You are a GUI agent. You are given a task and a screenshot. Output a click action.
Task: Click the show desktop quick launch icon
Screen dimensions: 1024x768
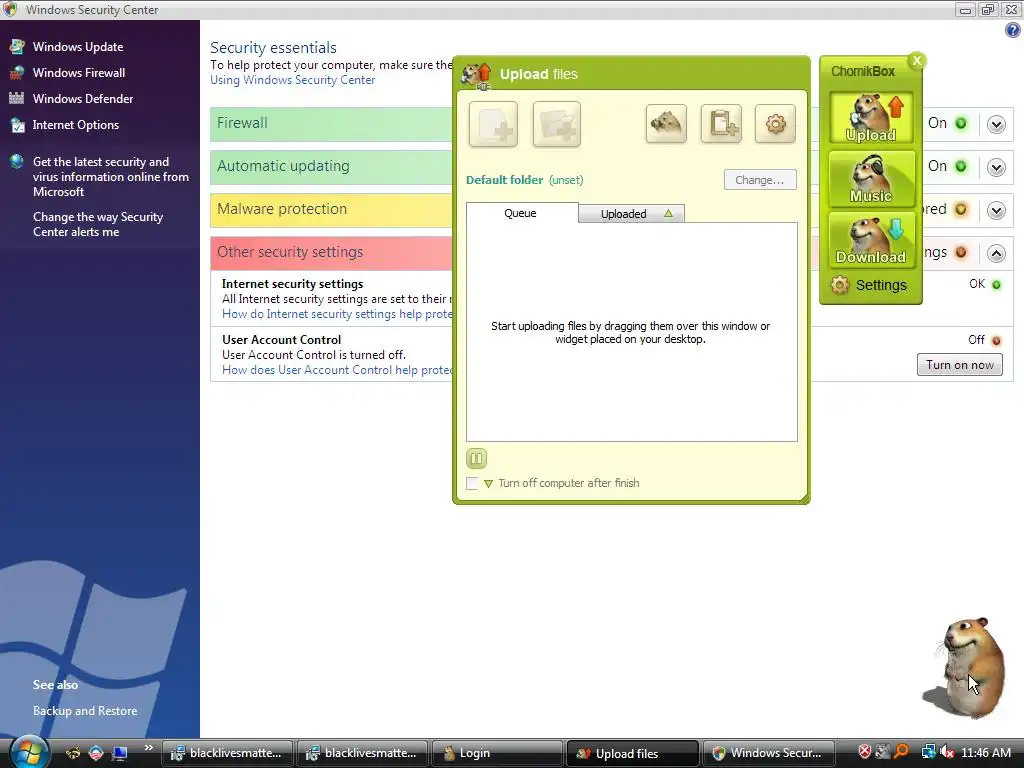coord(120,753)
